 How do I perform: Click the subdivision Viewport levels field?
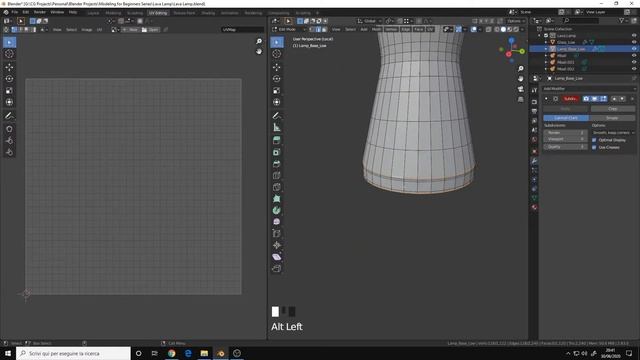(x=565, y=139)
